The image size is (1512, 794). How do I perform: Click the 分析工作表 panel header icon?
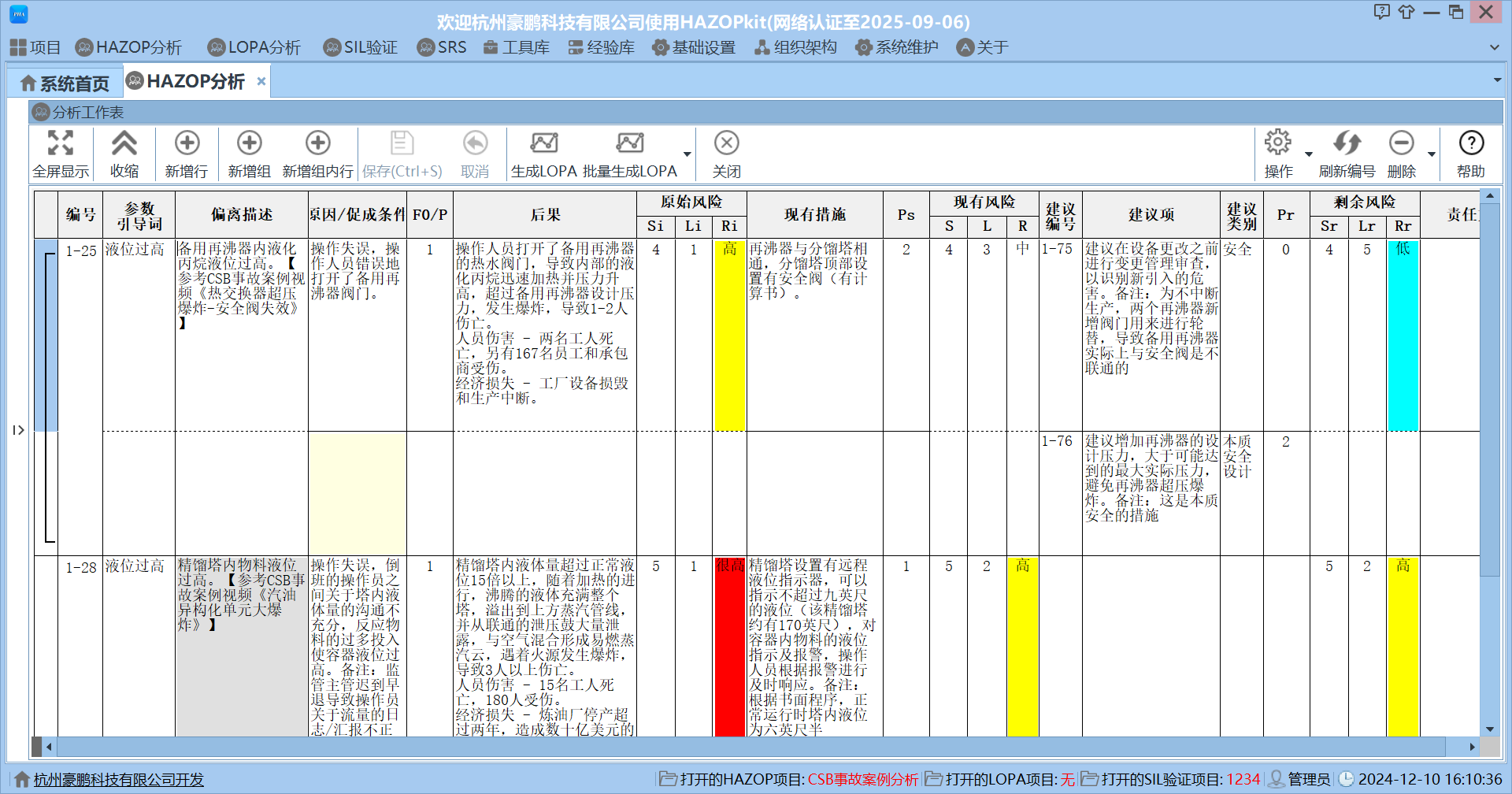coord(41,112)
